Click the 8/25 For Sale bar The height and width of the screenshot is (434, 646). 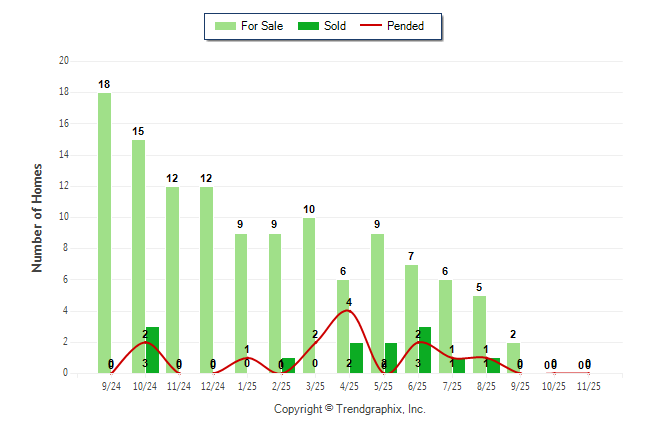(479, 334)
